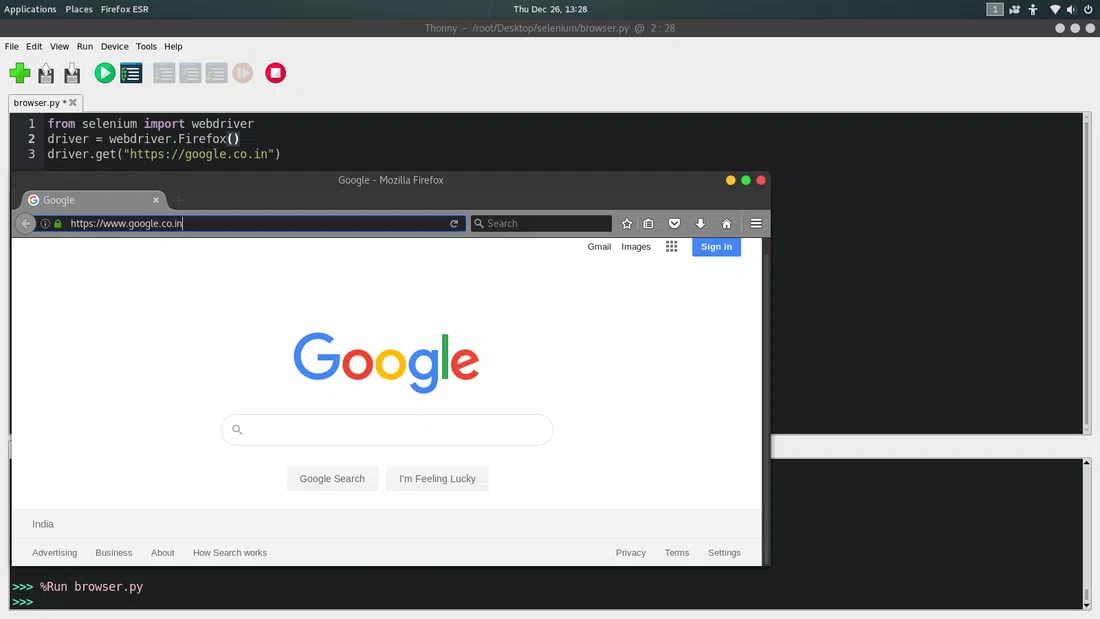Bookmark this page with the star icon
This screenshot has height=619, width=1100.
(627, 223)
